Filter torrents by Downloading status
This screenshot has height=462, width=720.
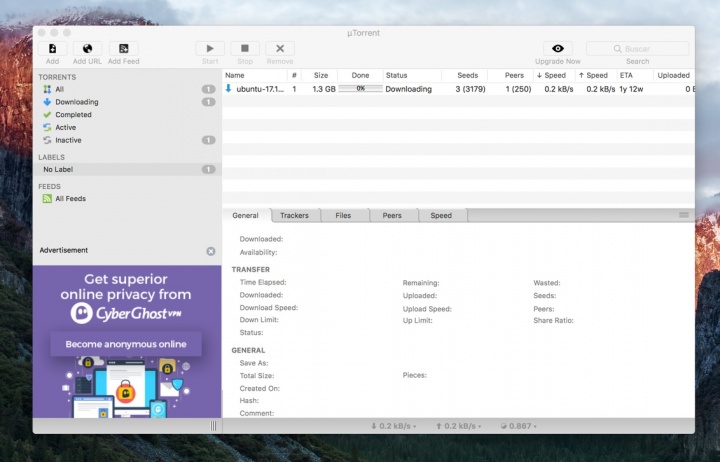point(76,102)
